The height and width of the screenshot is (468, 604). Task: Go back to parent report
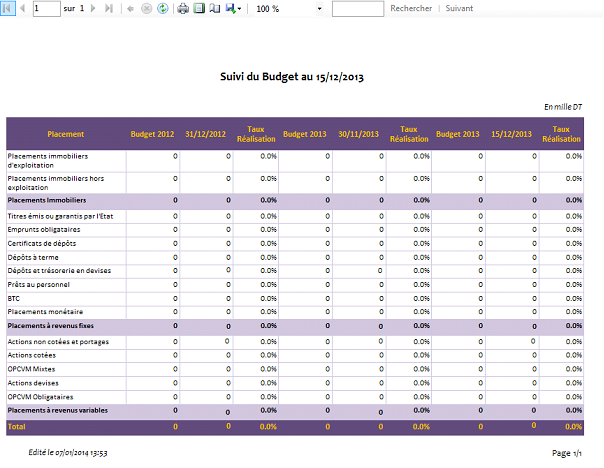[x=131, y=8]
